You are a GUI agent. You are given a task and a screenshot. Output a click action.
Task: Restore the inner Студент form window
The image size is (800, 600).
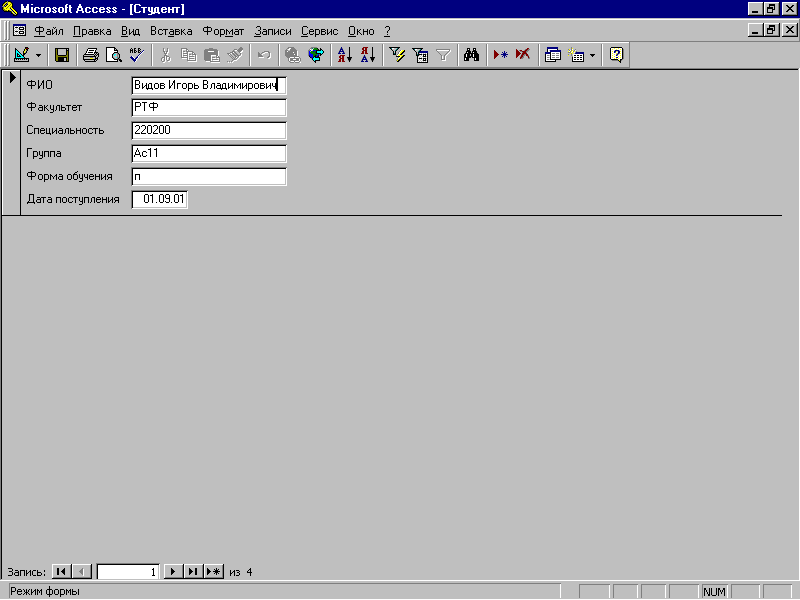[771, 30]
